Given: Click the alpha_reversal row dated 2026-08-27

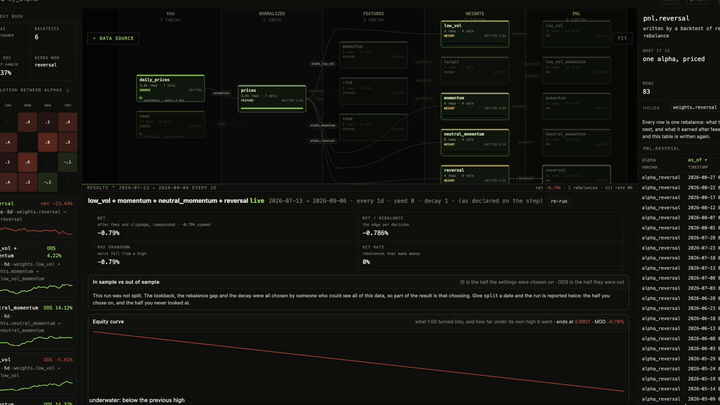Looking at the screenshot, I should [x=681, y=177].
